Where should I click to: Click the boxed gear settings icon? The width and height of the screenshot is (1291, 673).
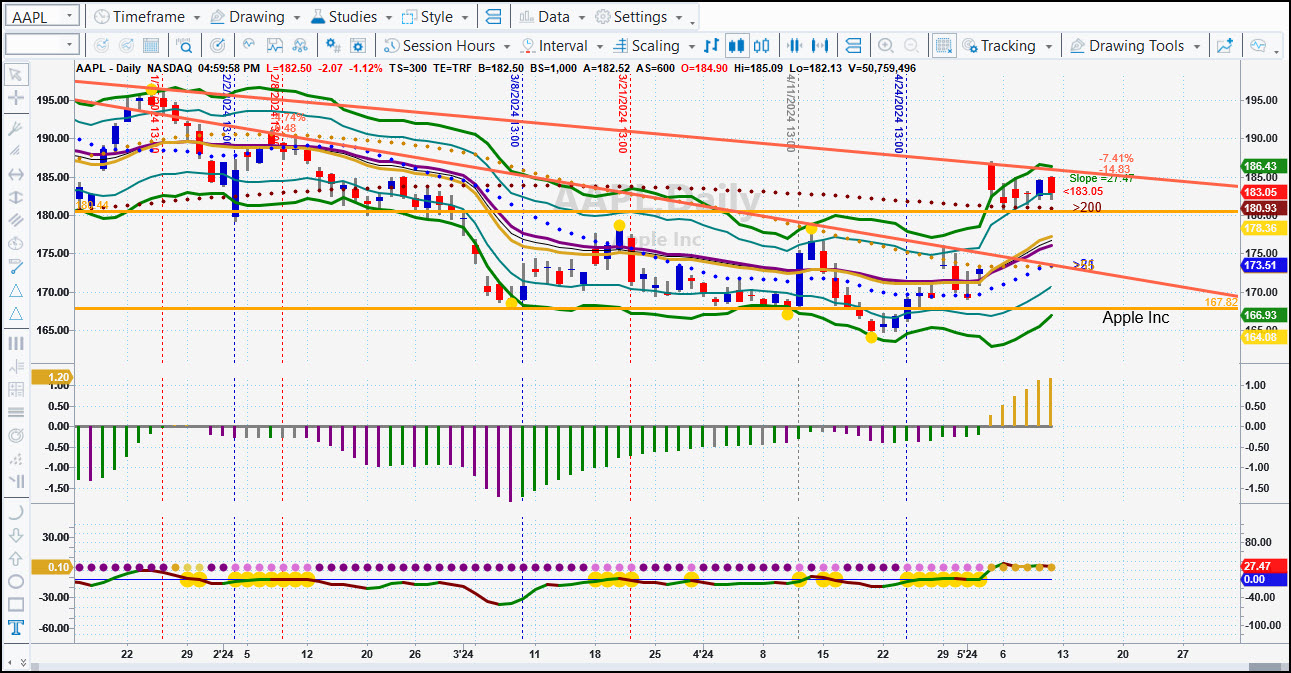click(358, 46)
